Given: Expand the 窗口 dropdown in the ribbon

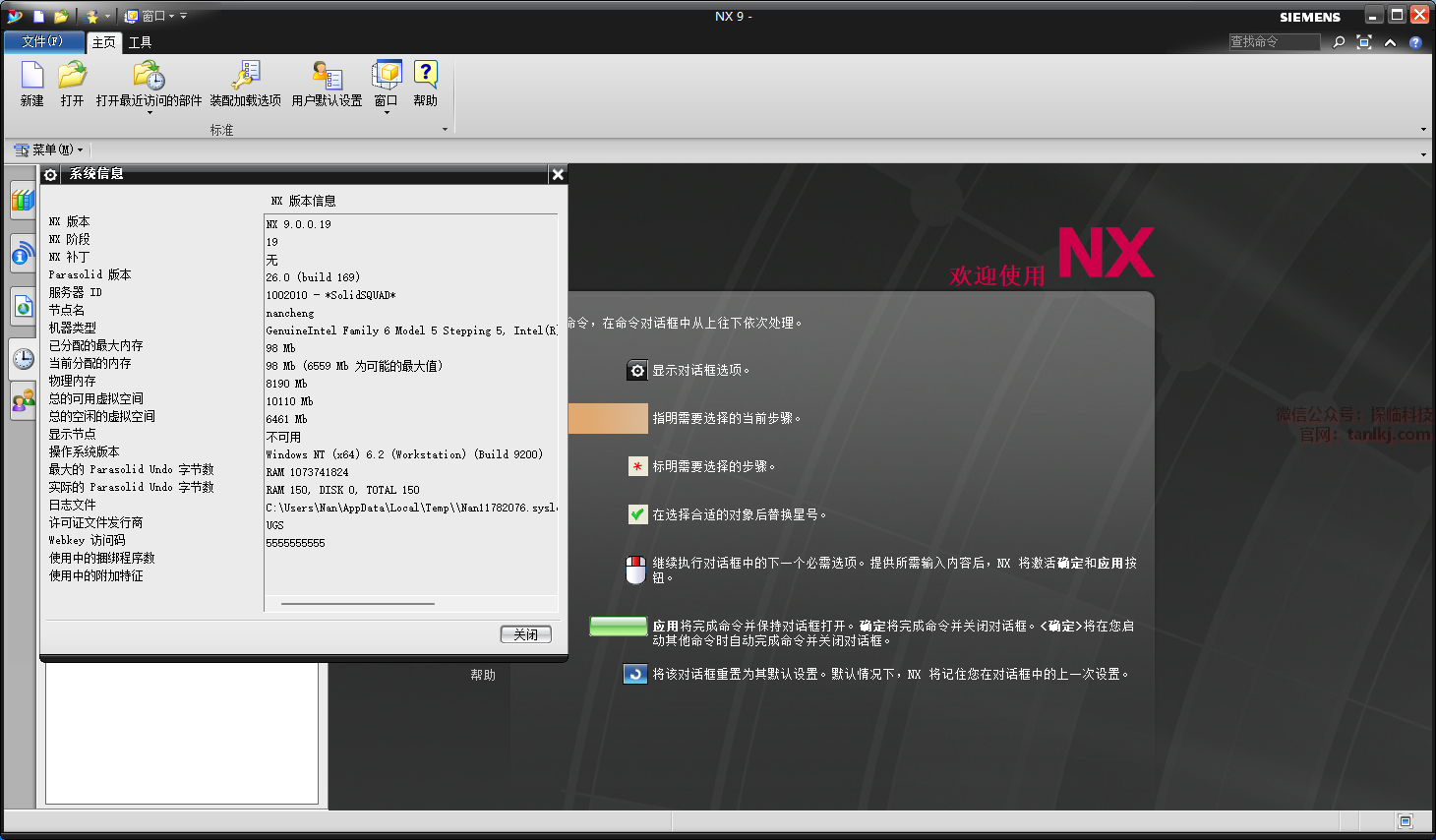Looking at the screenshot, I should pyautogui.click(x=387, y=113).
